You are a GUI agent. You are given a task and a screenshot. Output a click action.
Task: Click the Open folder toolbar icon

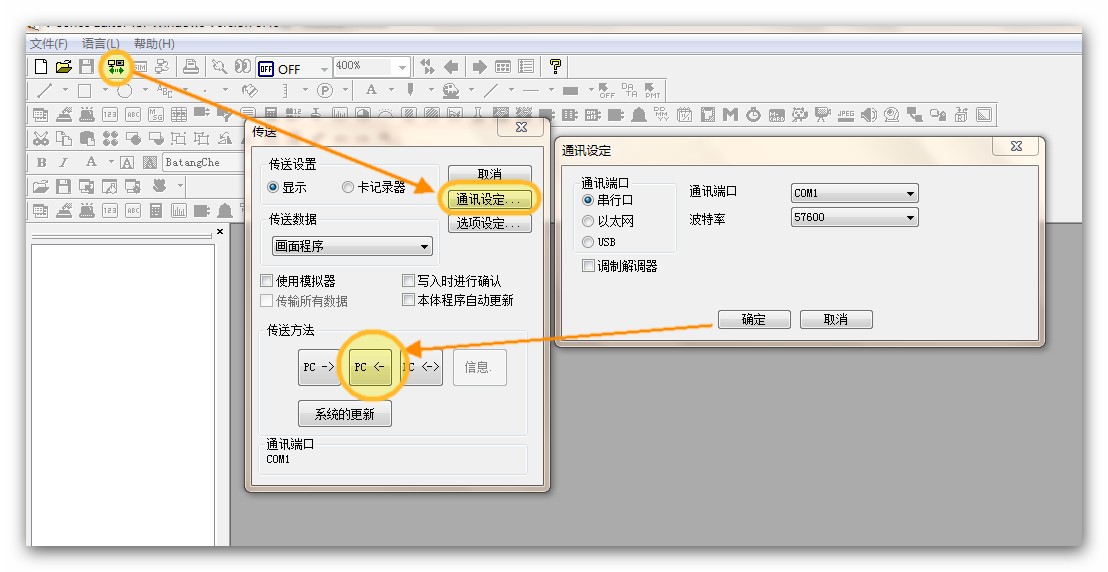tap(64, 67)
